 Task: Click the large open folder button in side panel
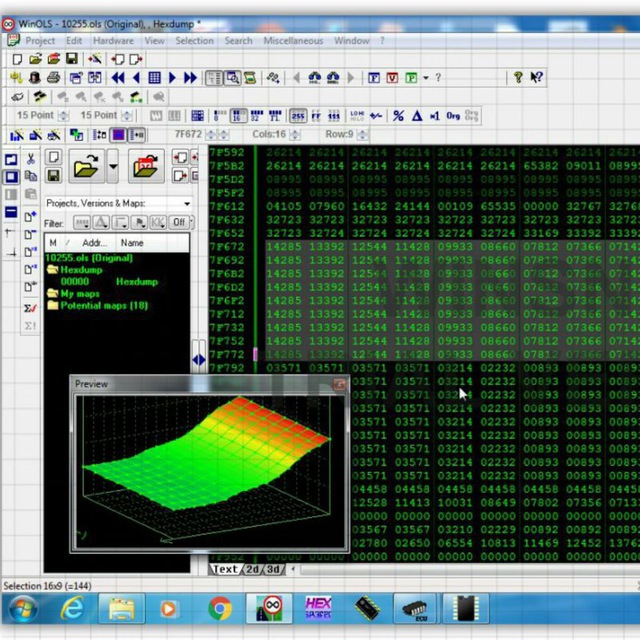coord(87,166)
